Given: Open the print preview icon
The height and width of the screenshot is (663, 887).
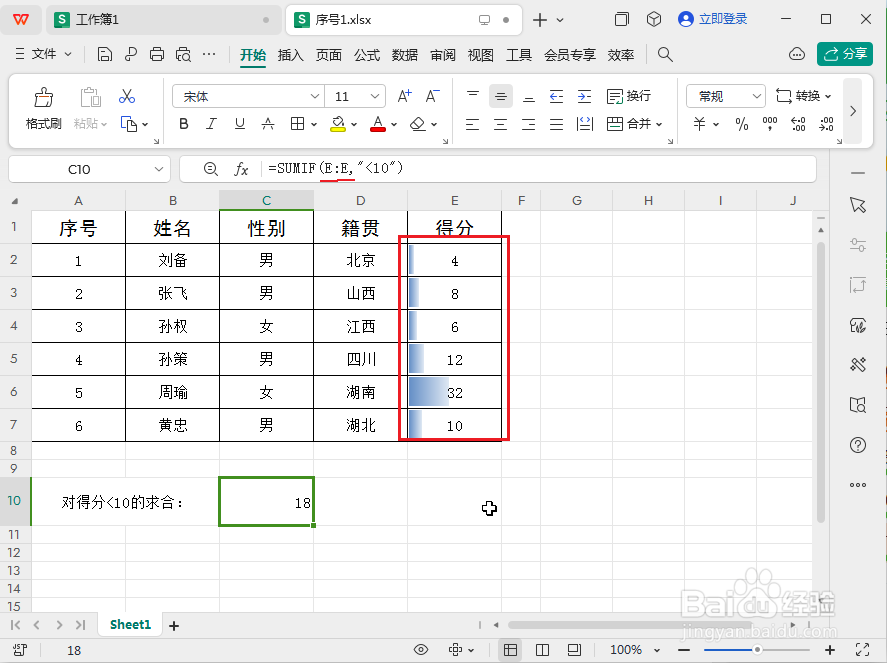Looking at the screenshot, I should tap(184, 55).
